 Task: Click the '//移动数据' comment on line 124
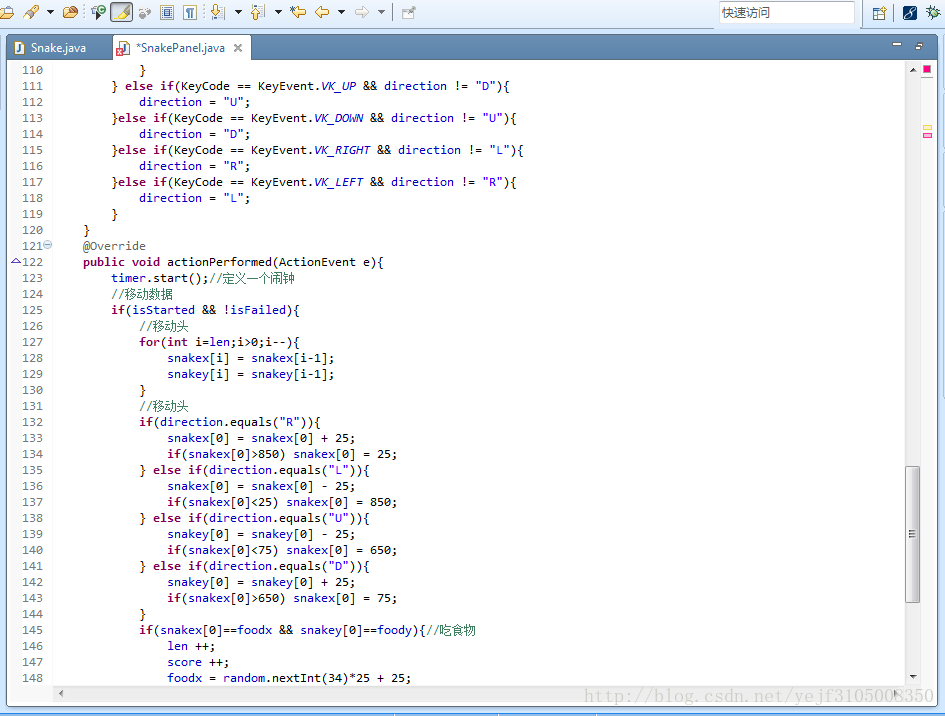coord(142,294)
